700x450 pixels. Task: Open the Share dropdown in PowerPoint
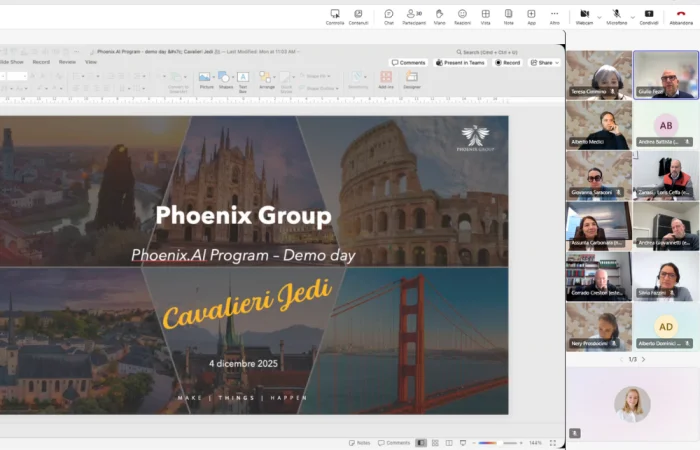544,62
